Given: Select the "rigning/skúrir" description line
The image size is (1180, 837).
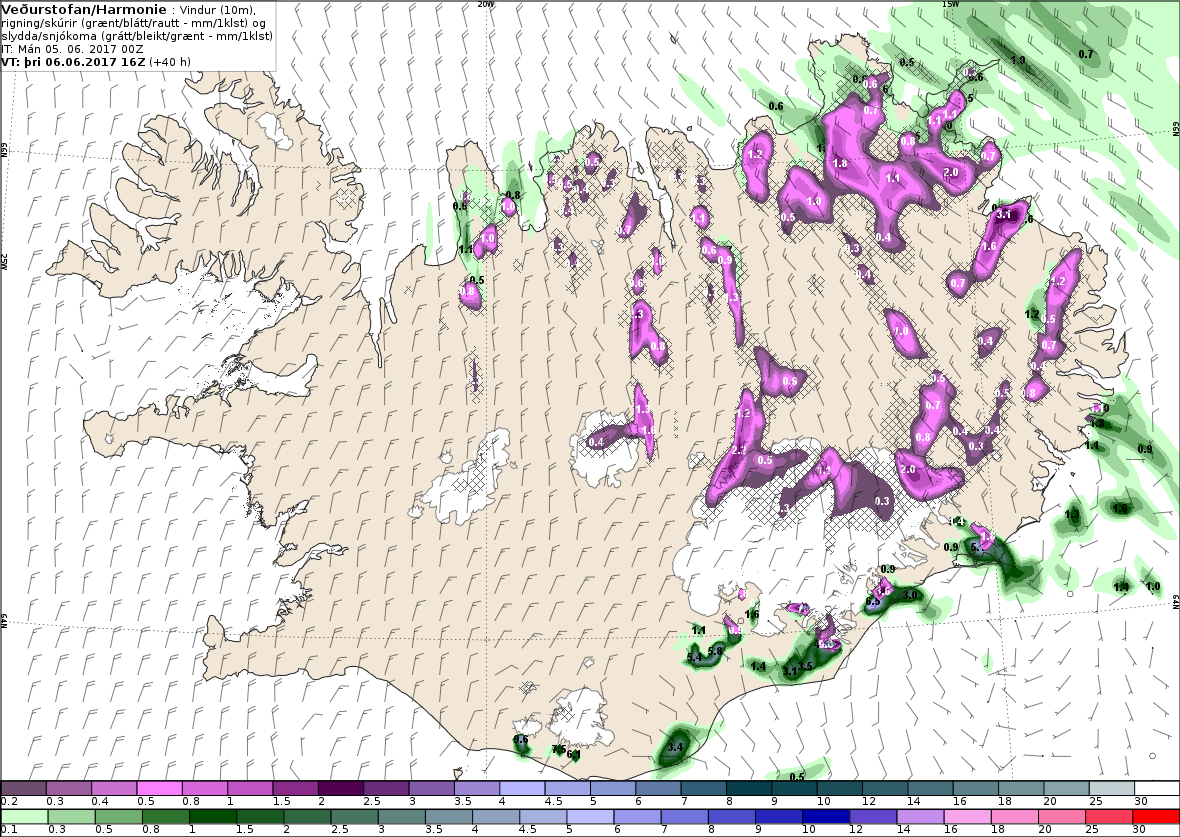Looking at the screenshot, I should tap(133, 23).
